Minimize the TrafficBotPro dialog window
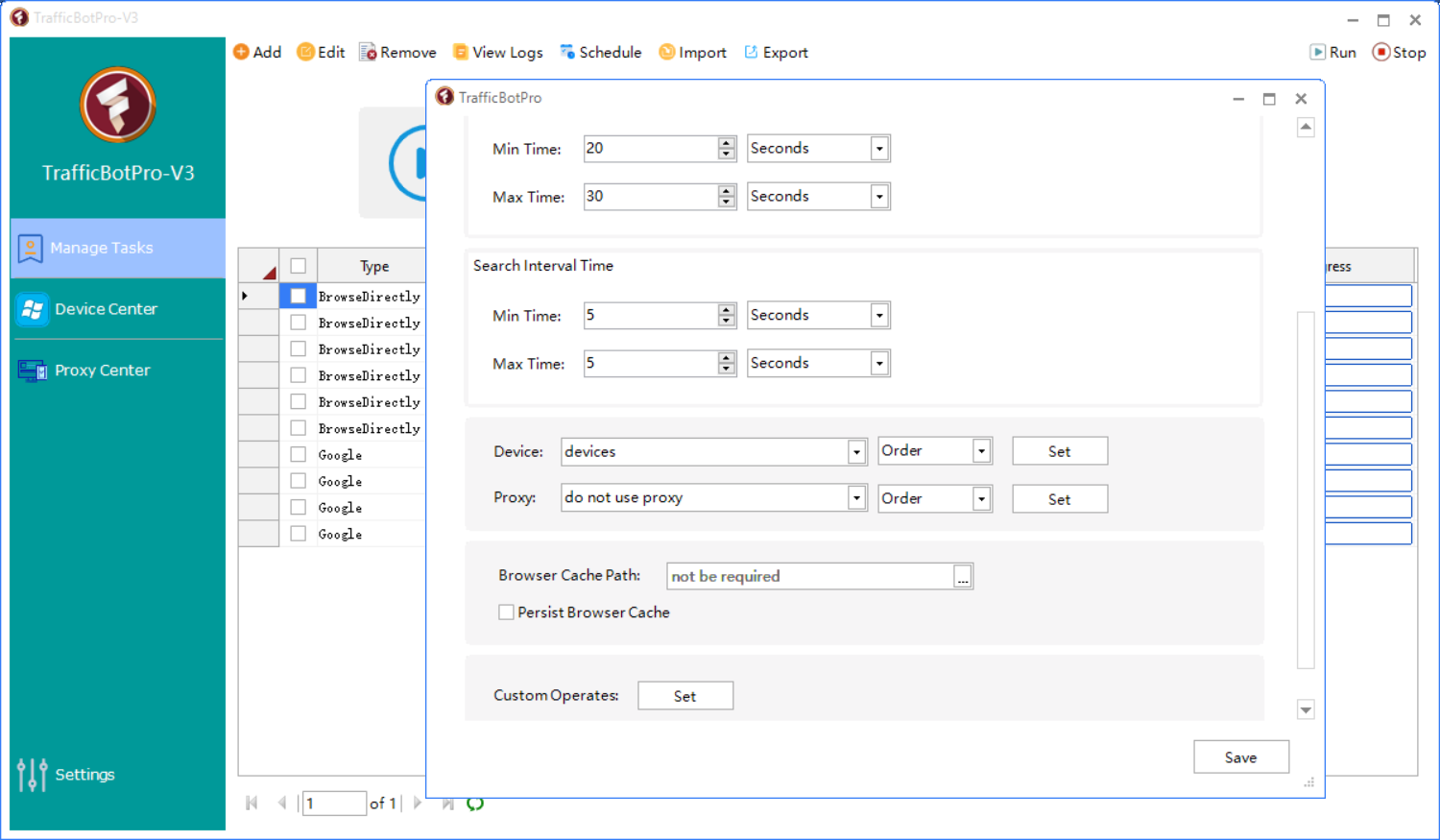The height and width of the screenshot is (840, 1440). click(1238, 98)
